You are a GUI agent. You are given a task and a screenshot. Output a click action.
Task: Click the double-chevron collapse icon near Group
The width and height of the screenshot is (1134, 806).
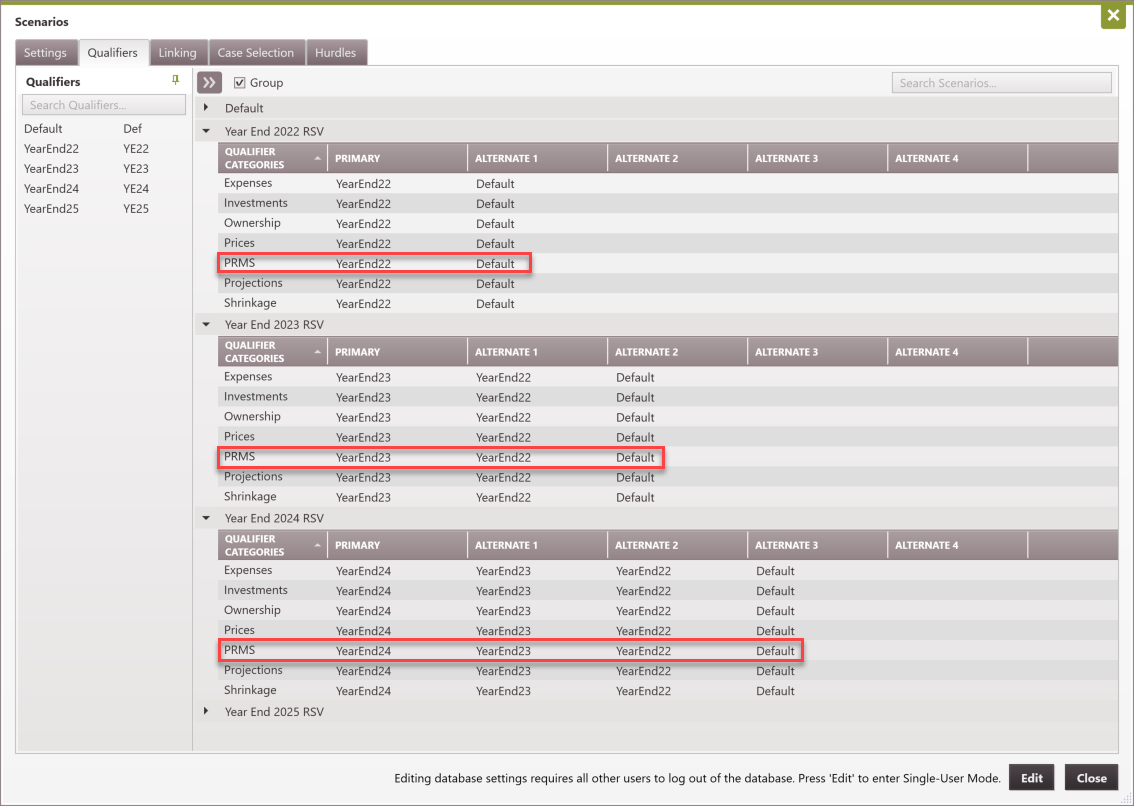[206, 82]
